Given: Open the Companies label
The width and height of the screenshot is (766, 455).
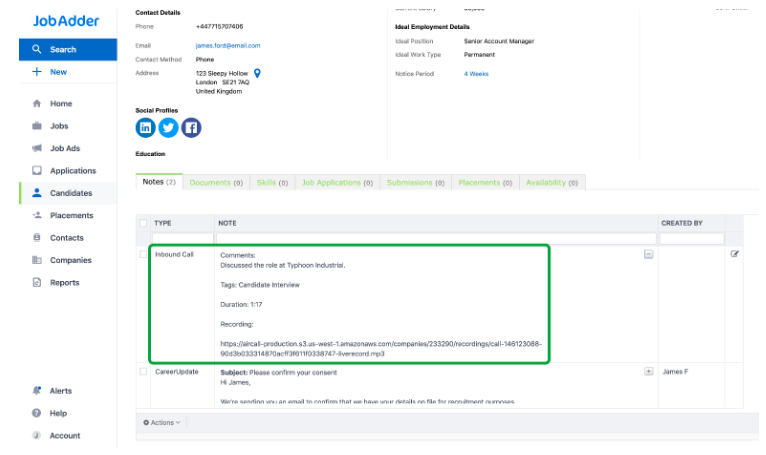Looking at the screenshot, I should tap(71, 260).
